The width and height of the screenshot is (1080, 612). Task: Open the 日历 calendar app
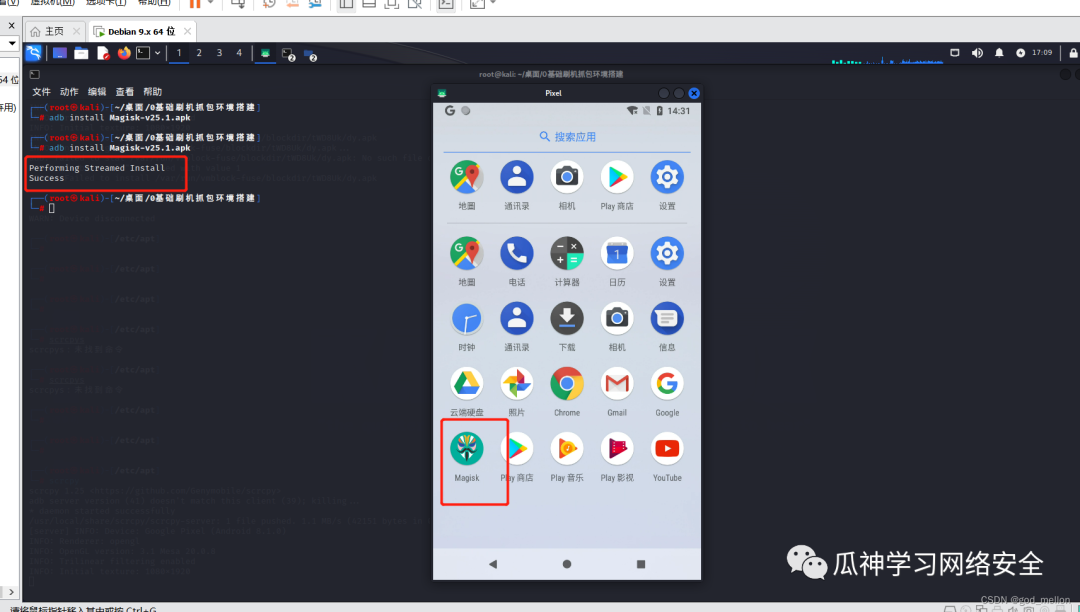point(616,253)
